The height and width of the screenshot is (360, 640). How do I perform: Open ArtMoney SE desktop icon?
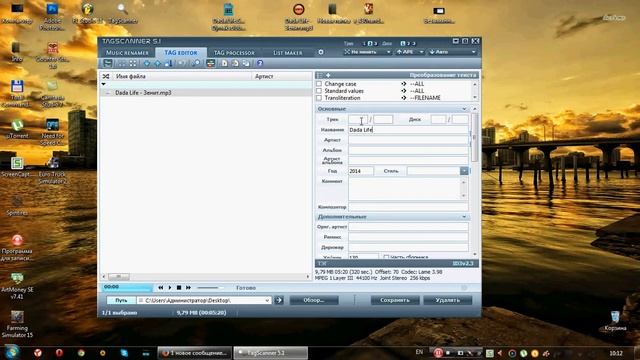(x=17, y=286)
